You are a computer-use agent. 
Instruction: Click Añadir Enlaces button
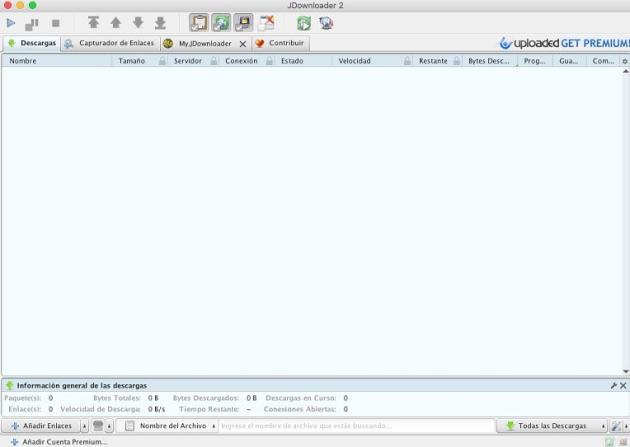[x=41, y=426]
